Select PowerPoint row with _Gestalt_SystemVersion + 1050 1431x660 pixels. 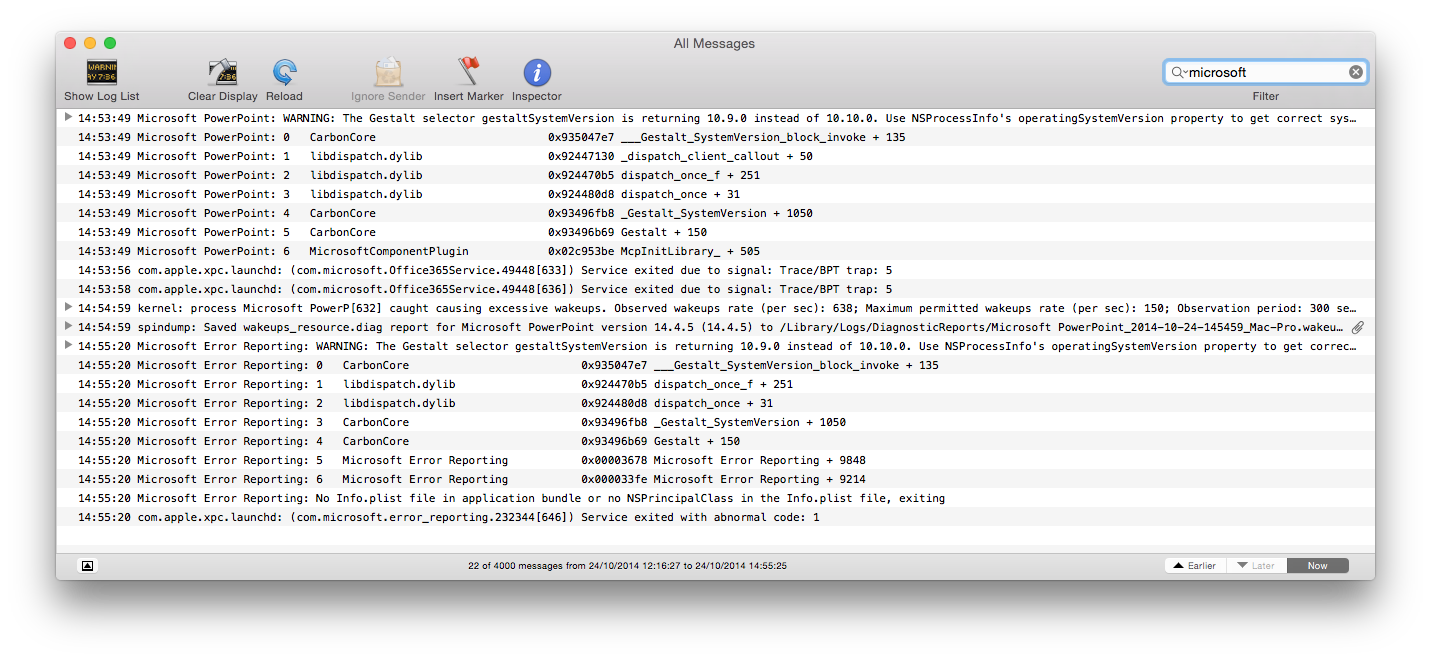point(715,213)
